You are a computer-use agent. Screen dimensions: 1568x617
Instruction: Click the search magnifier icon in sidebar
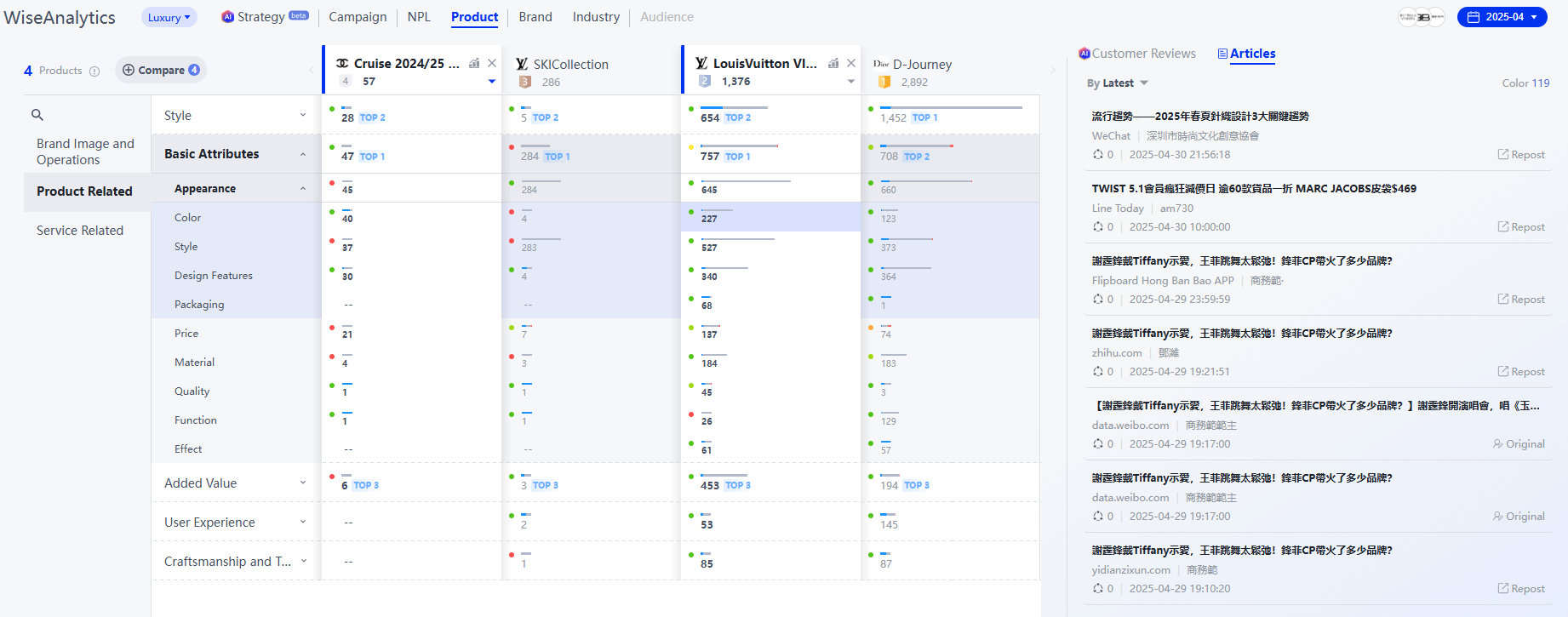click(x=37, y=115)
